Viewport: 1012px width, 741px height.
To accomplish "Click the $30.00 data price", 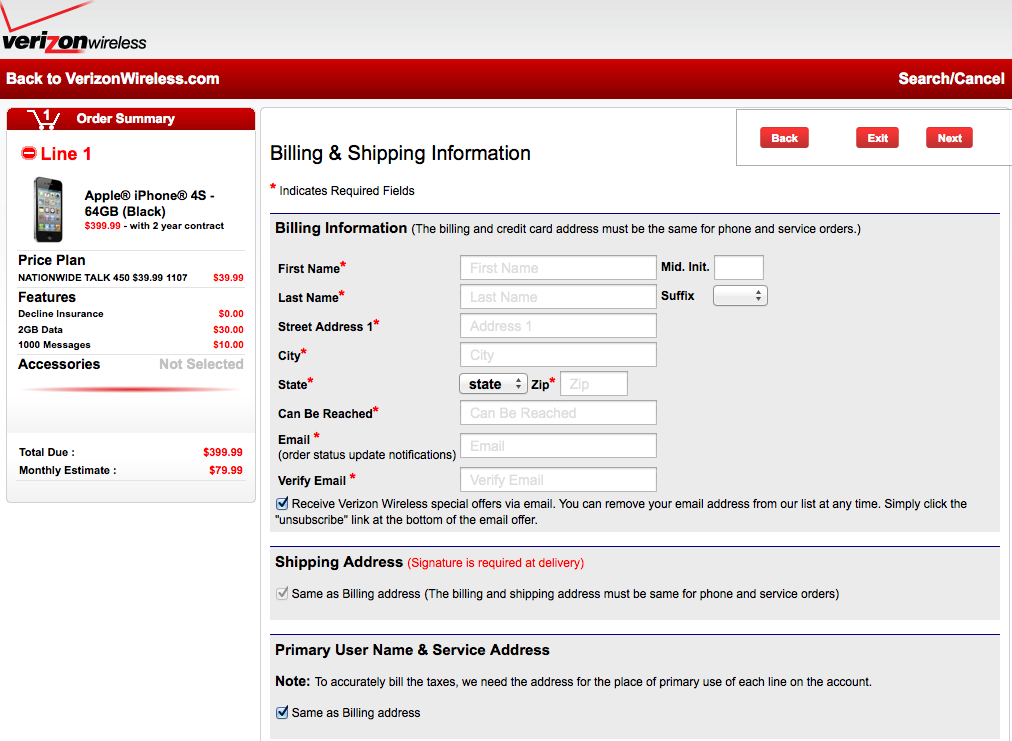I will pyautogui.click(x=228, y=329).
